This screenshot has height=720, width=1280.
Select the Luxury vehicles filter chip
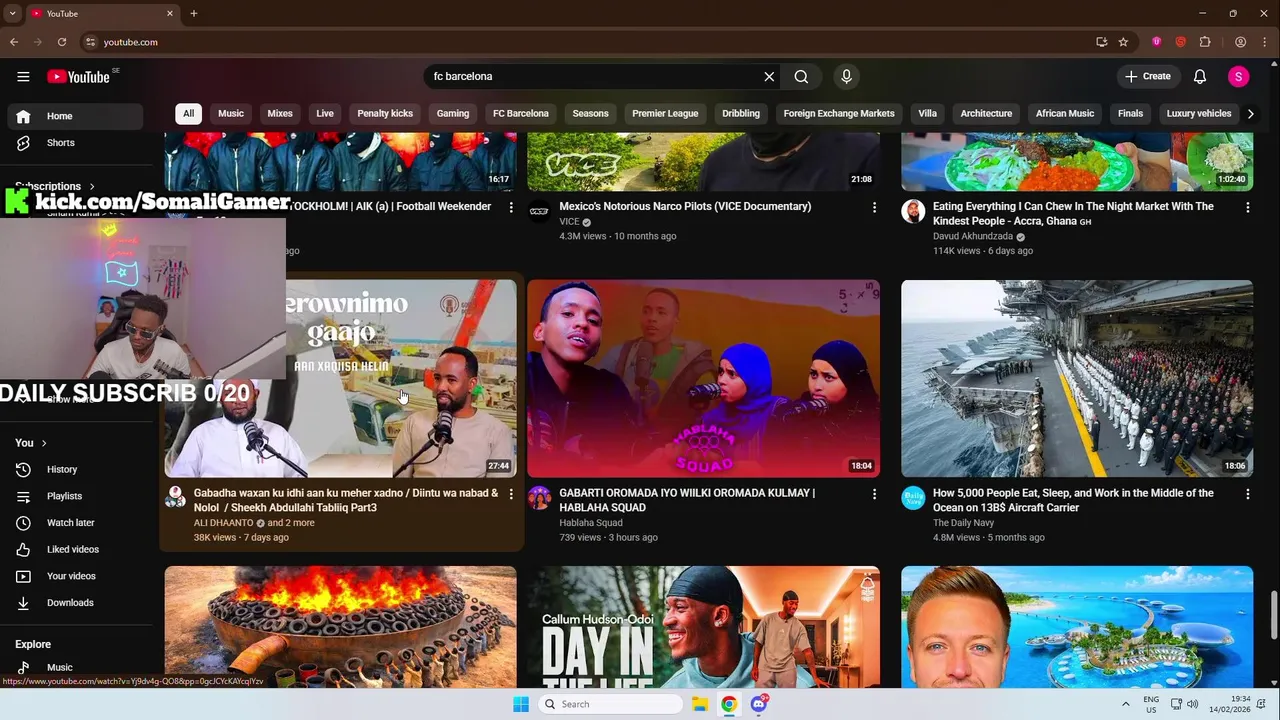1199,114
